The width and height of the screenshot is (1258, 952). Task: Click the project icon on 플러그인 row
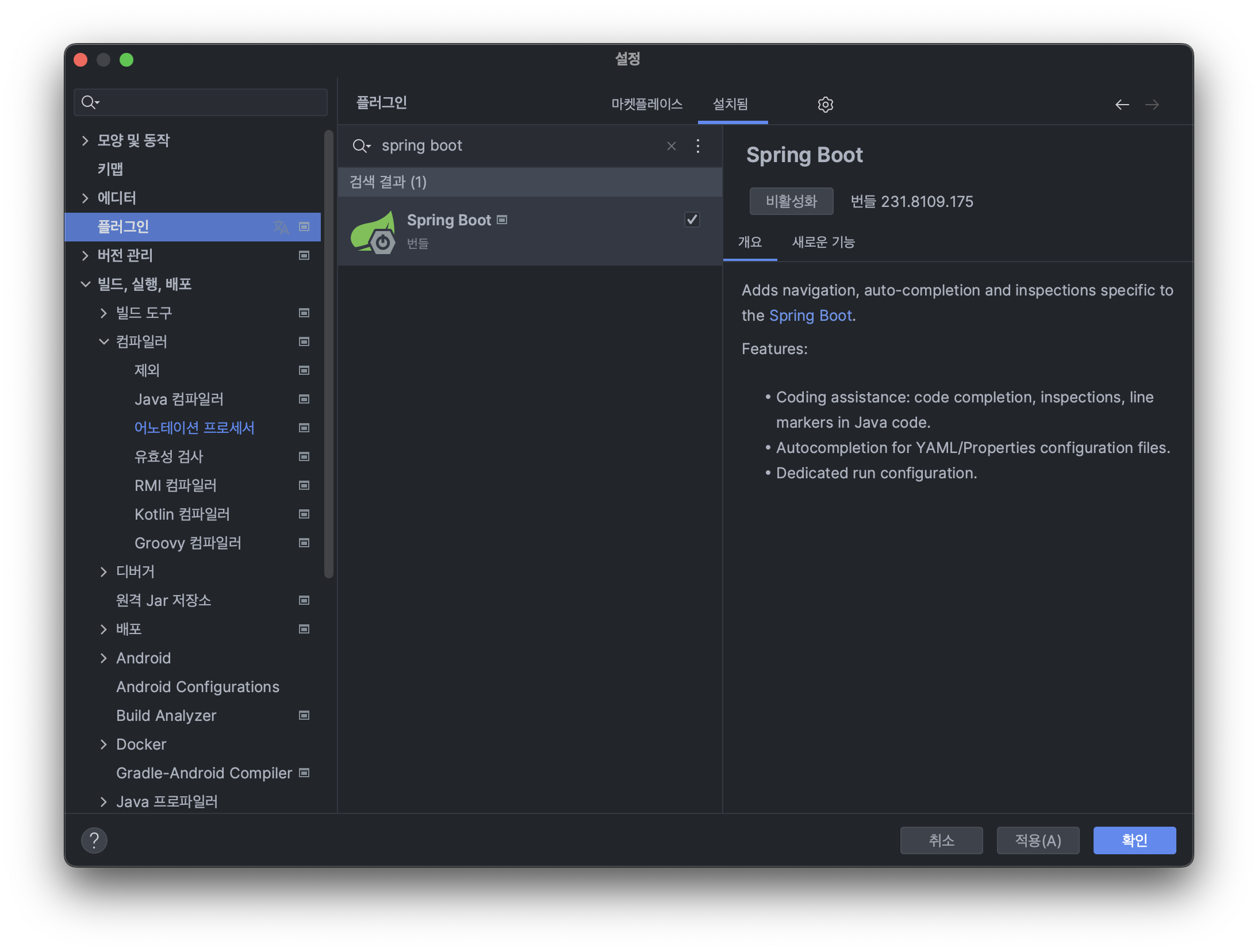click(304, 227)
